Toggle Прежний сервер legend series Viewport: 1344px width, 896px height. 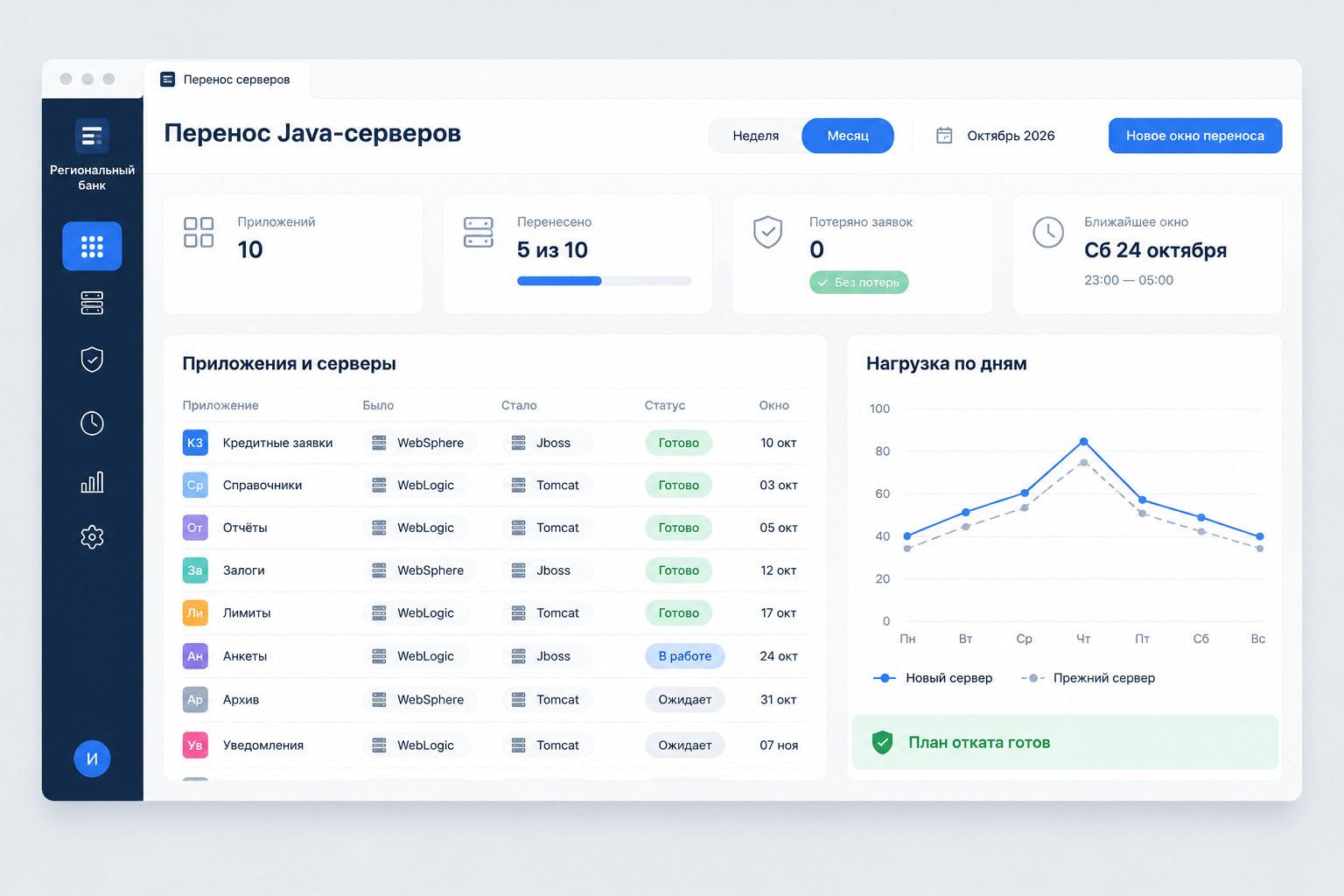coord(1088,678)
